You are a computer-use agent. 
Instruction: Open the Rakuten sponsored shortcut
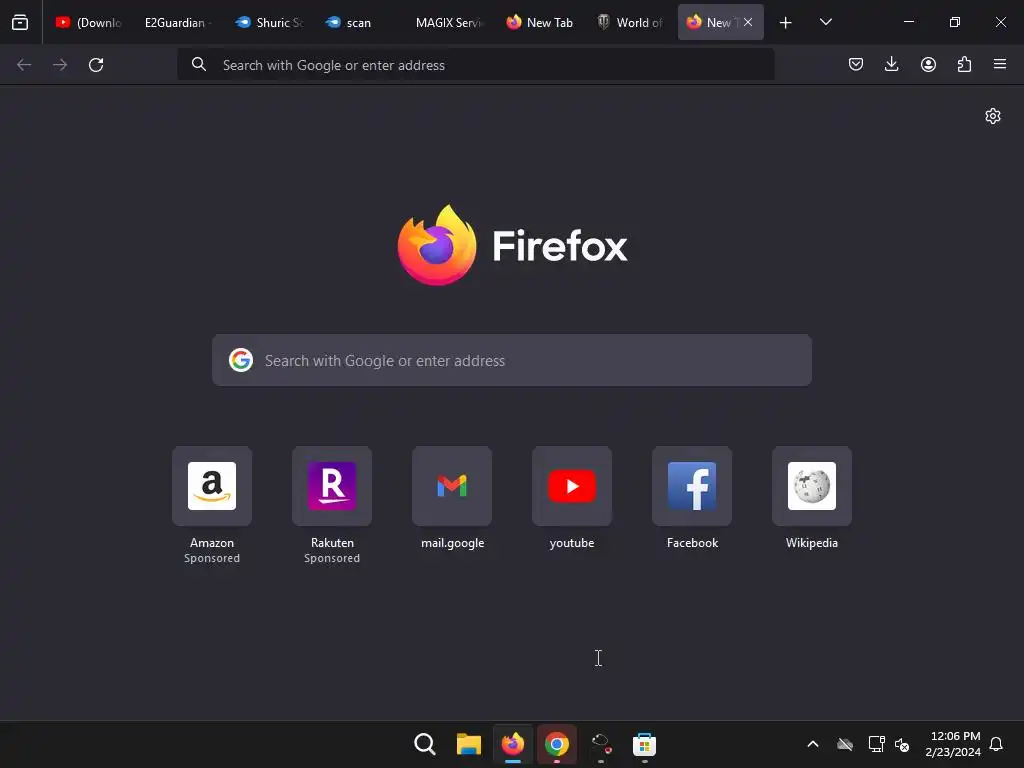(x=332, y=486)
